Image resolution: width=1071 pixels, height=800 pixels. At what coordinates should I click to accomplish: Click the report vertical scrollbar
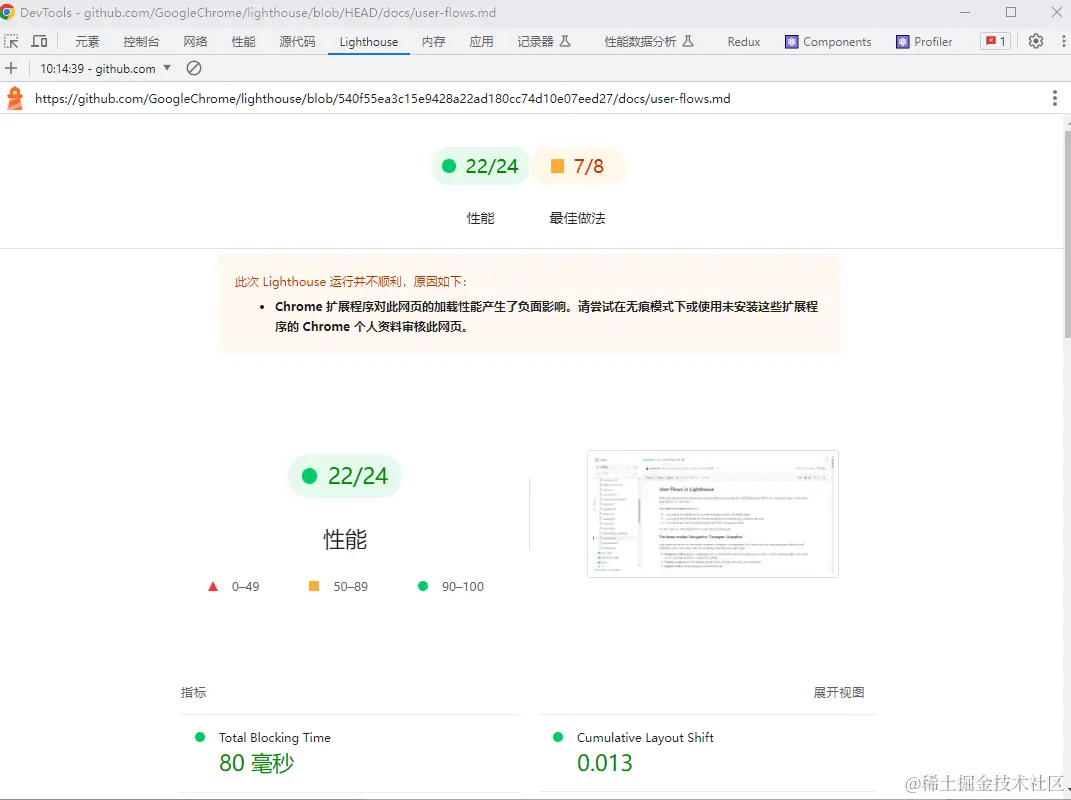coord(1067,232)
